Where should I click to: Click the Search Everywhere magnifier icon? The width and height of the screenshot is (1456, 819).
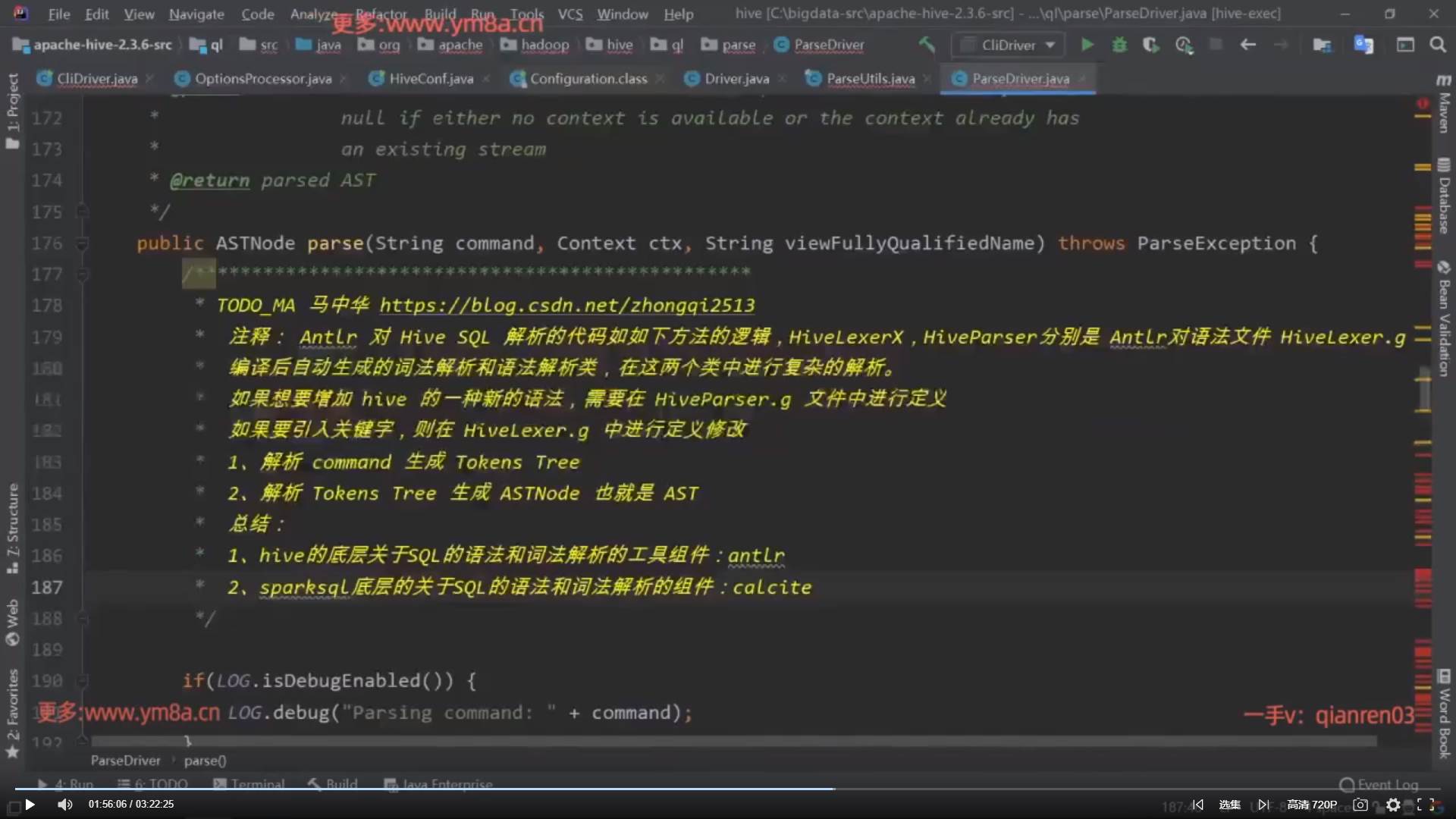tap(1437, 45)
